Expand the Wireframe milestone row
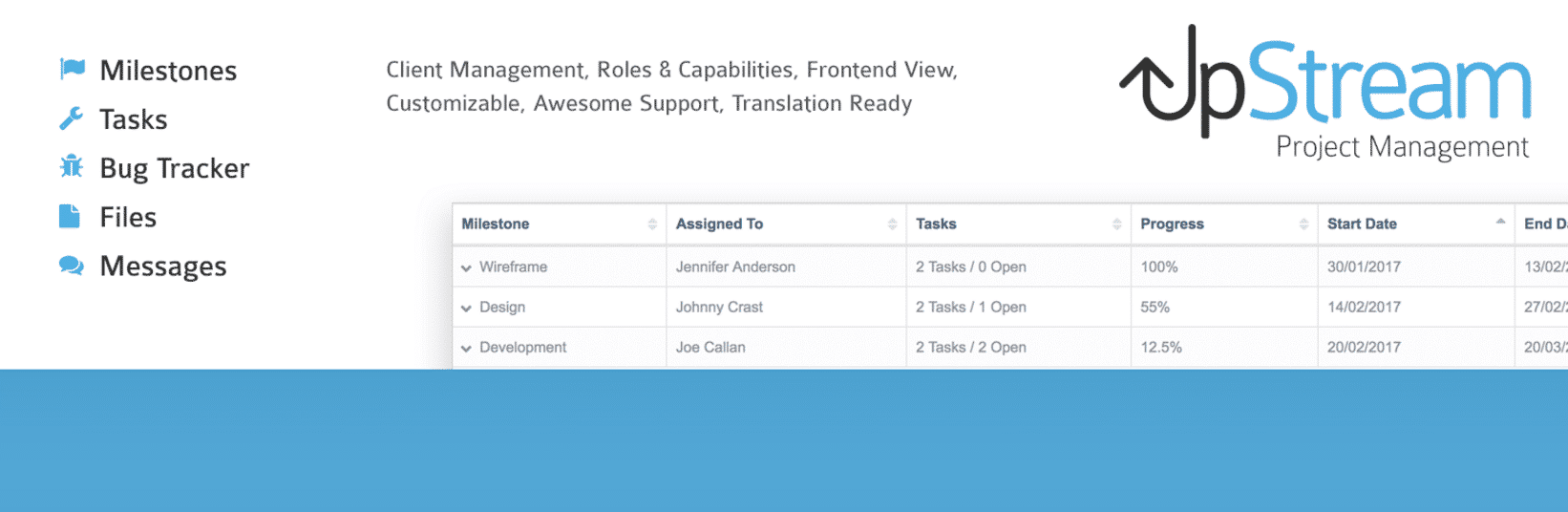 466,268
